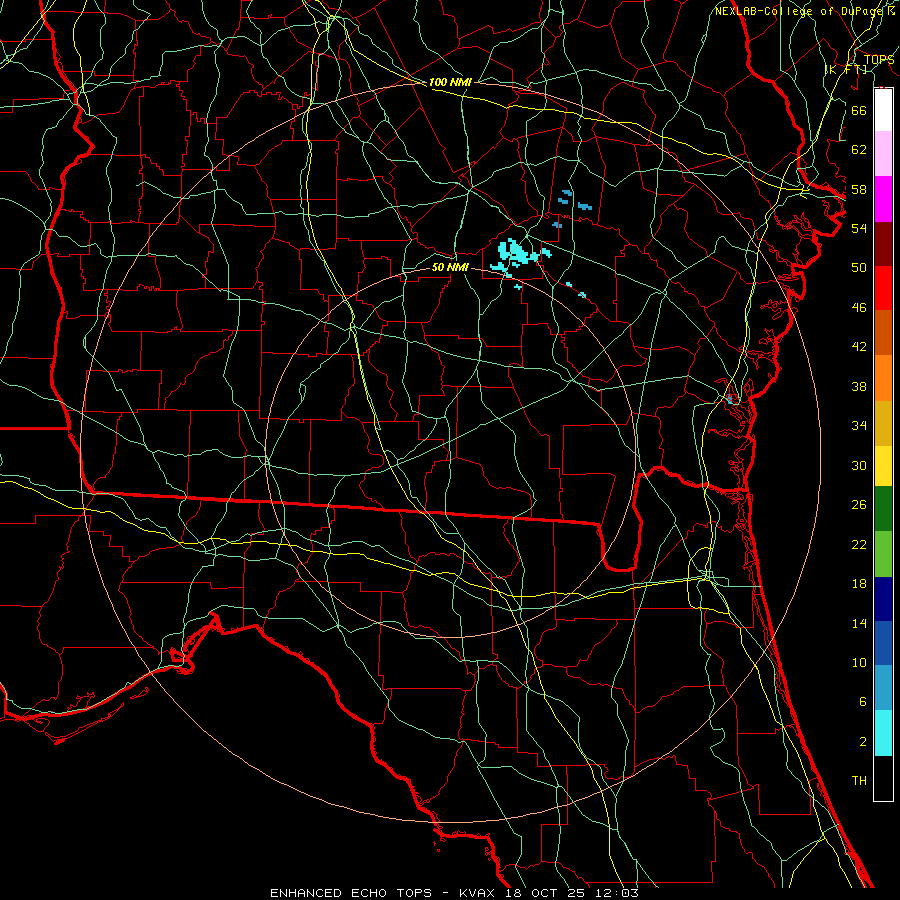
Task: Click the "K FT" legend units label
Action: pyautogui.click(x=847, y=69)
